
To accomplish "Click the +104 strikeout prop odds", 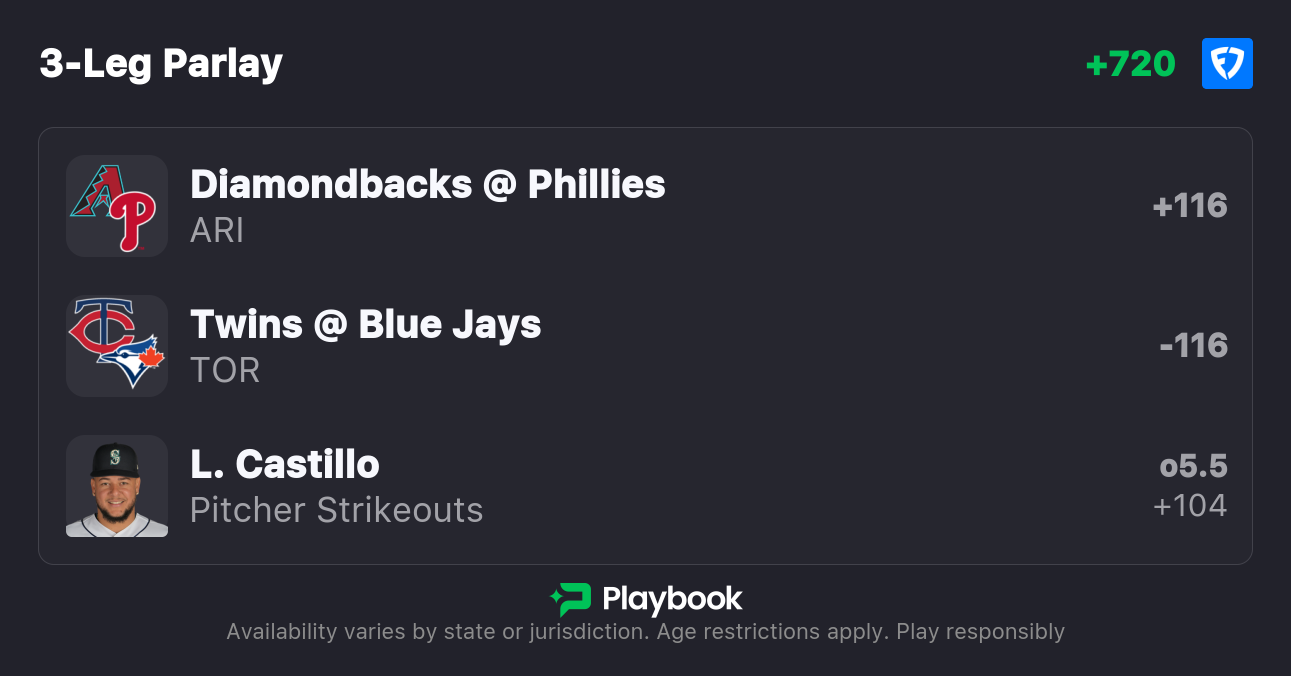I will tap(1189, 506).
